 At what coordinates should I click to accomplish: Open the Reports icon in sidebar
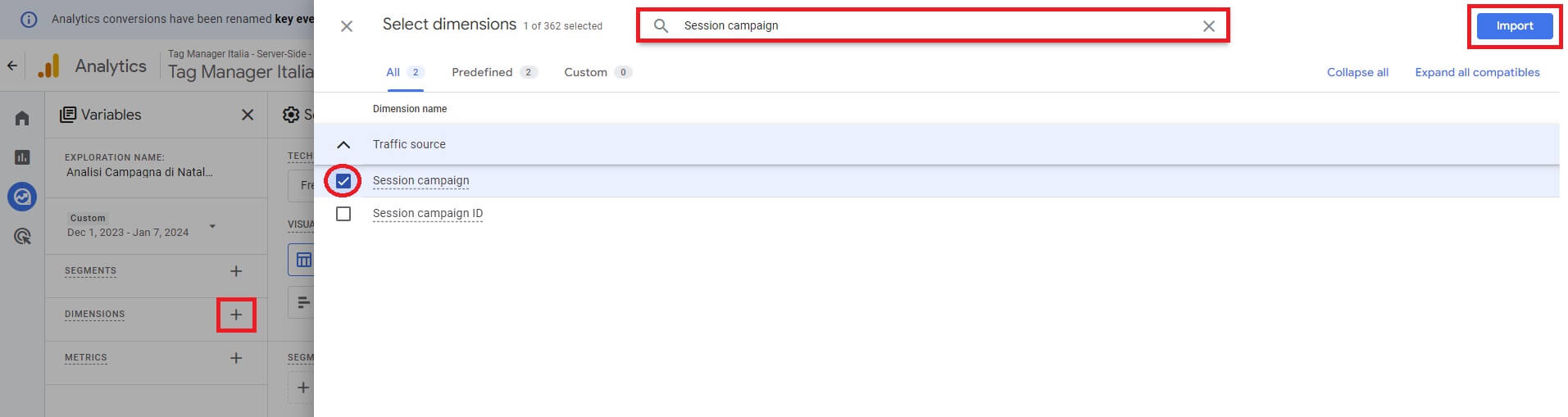pyautogui.click(x=22, y=157)
